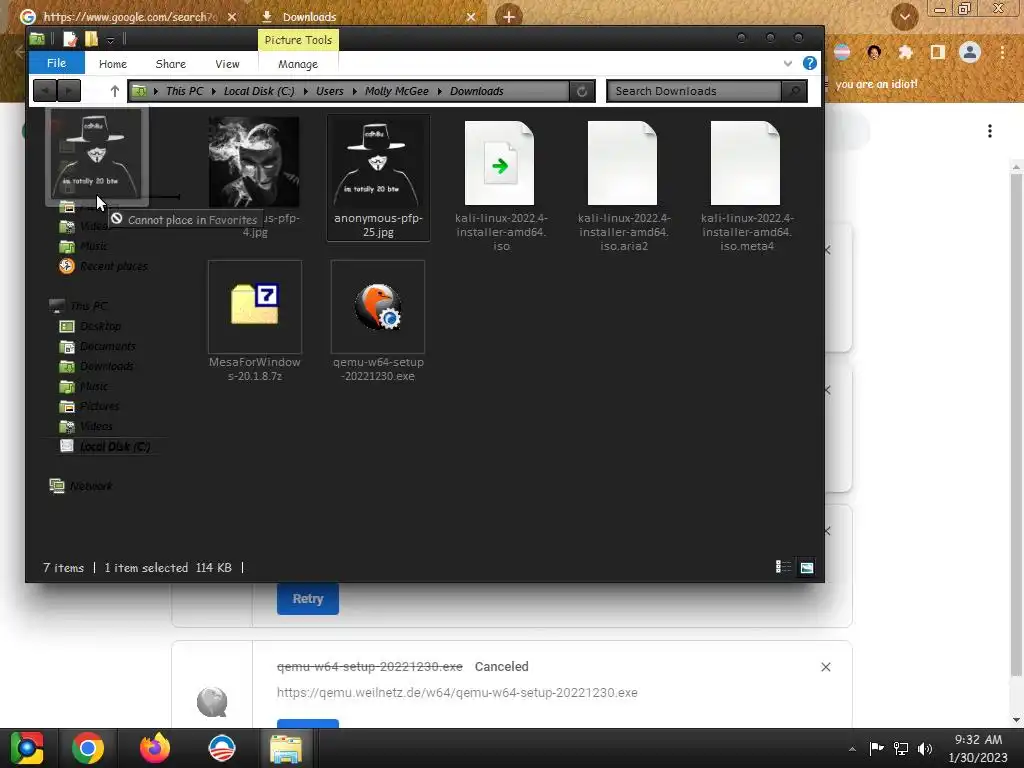This screenshot has width=1024, height=768.
Task: Launch Firefox from taskbar
Action: [155, 748]
